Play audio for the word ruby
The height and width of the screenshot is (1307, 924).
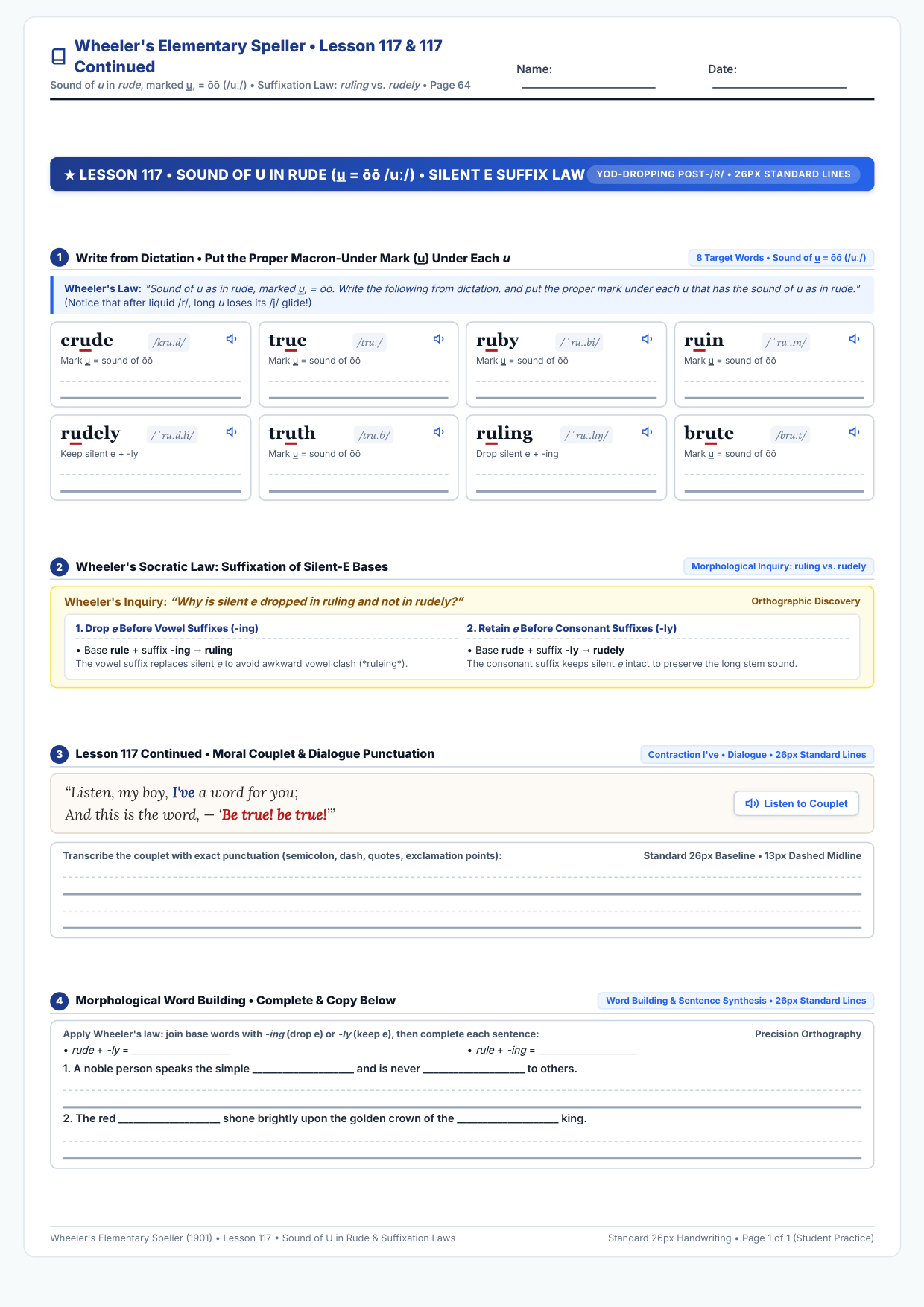click(x=648, y=339)
